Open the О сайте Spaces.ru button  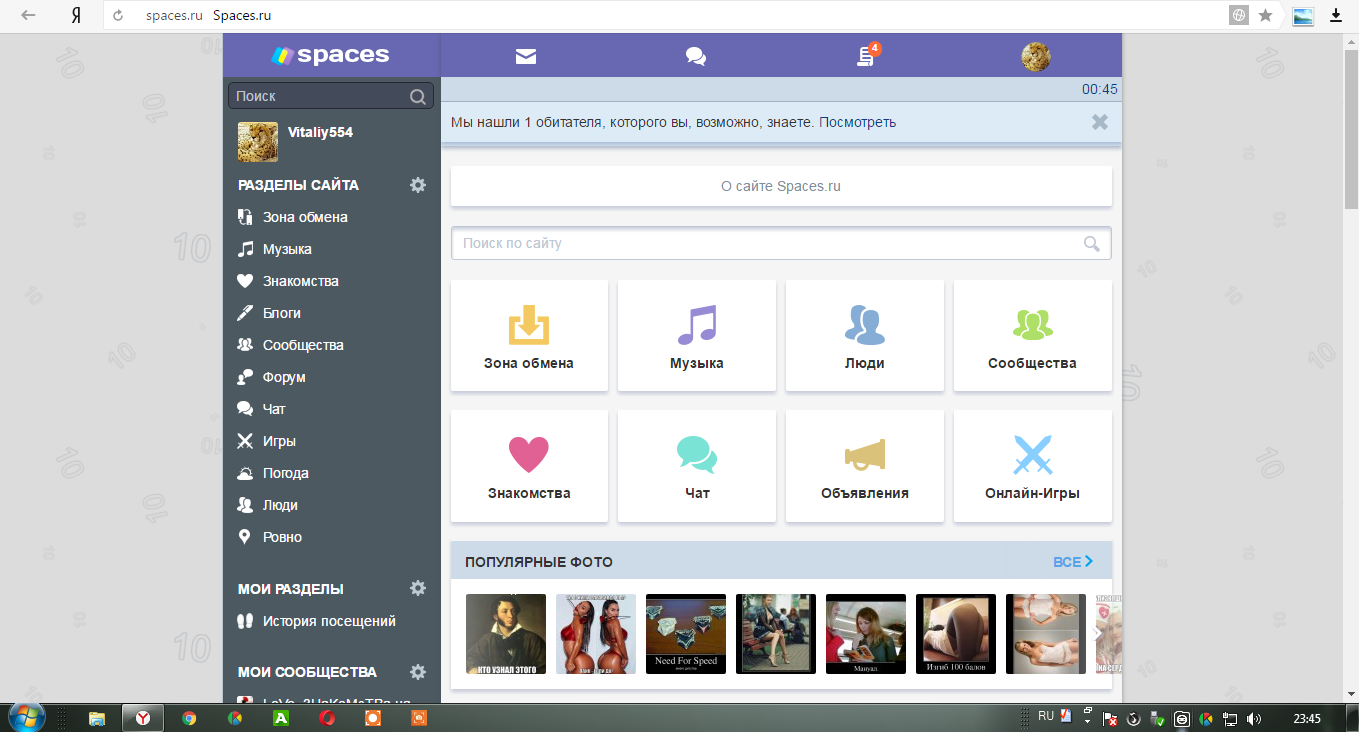click(781, 186)
